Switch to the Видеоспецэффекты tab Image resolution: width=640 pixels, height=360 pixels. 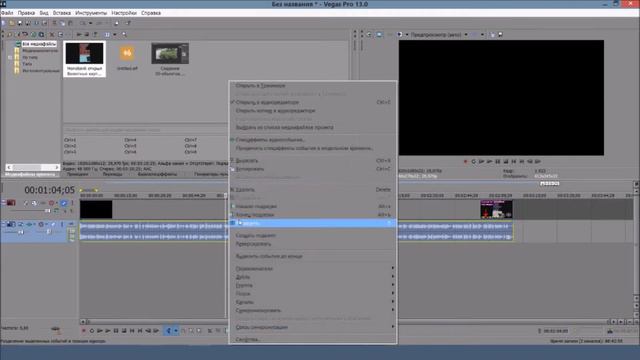157,174
